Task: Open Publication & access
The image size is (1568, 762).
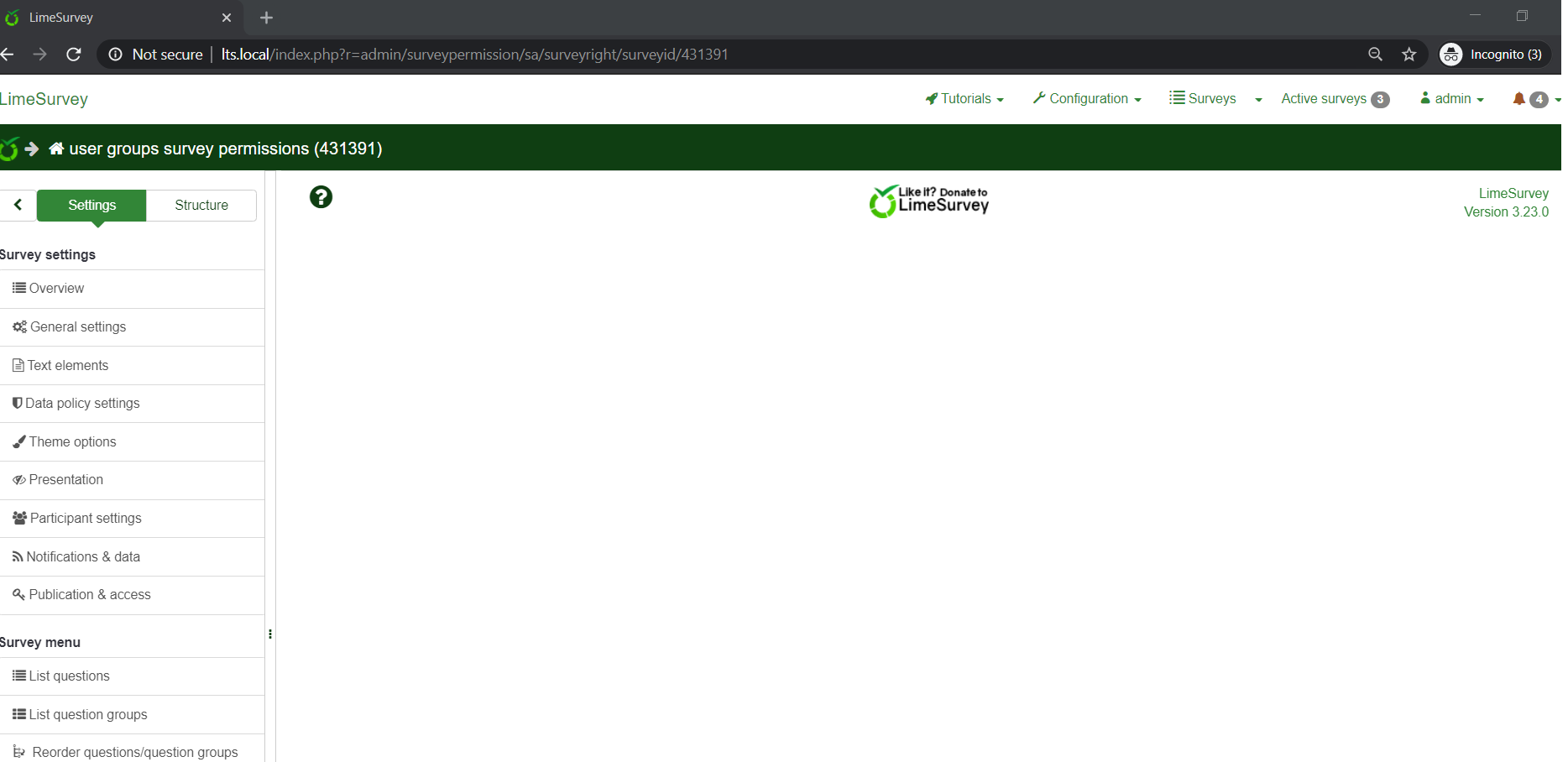Action: coord(132,595)
